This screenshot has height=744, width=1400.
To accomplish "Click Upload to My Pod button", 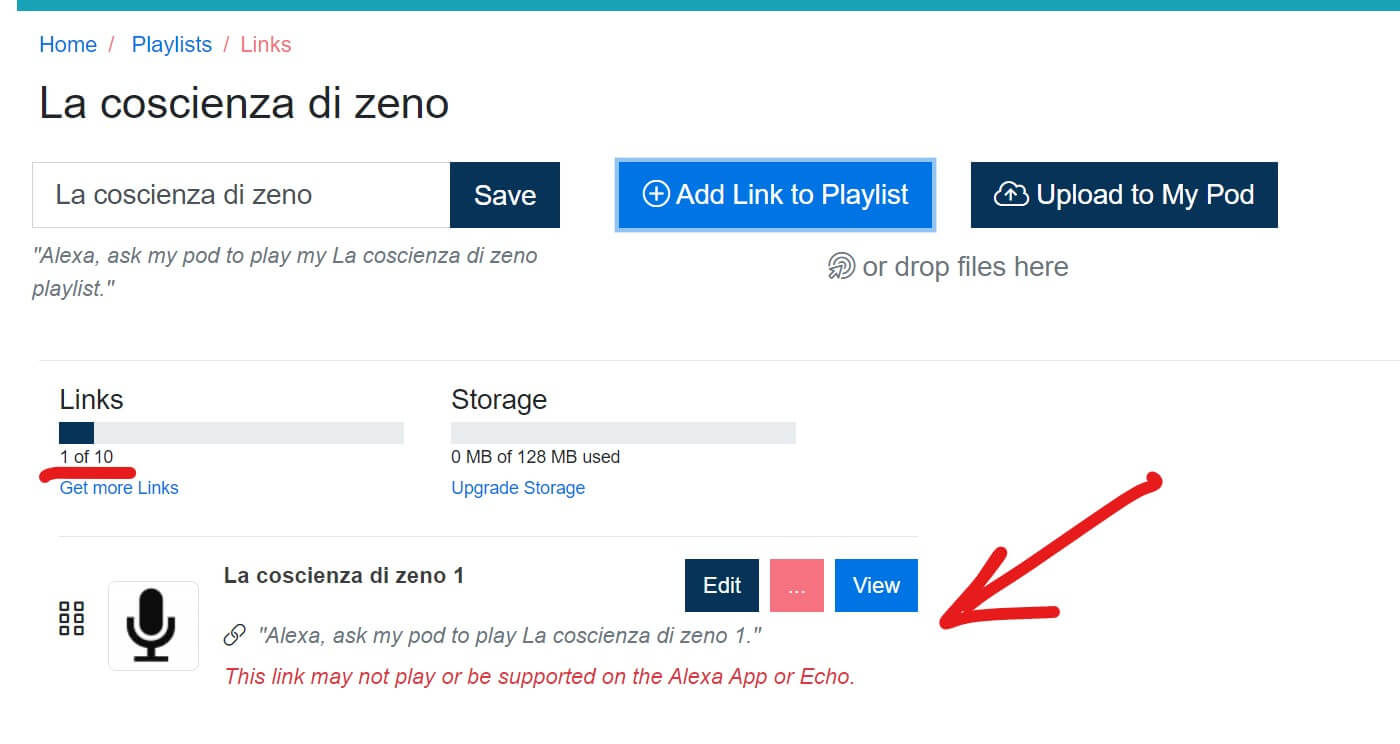I will 1124,195.
